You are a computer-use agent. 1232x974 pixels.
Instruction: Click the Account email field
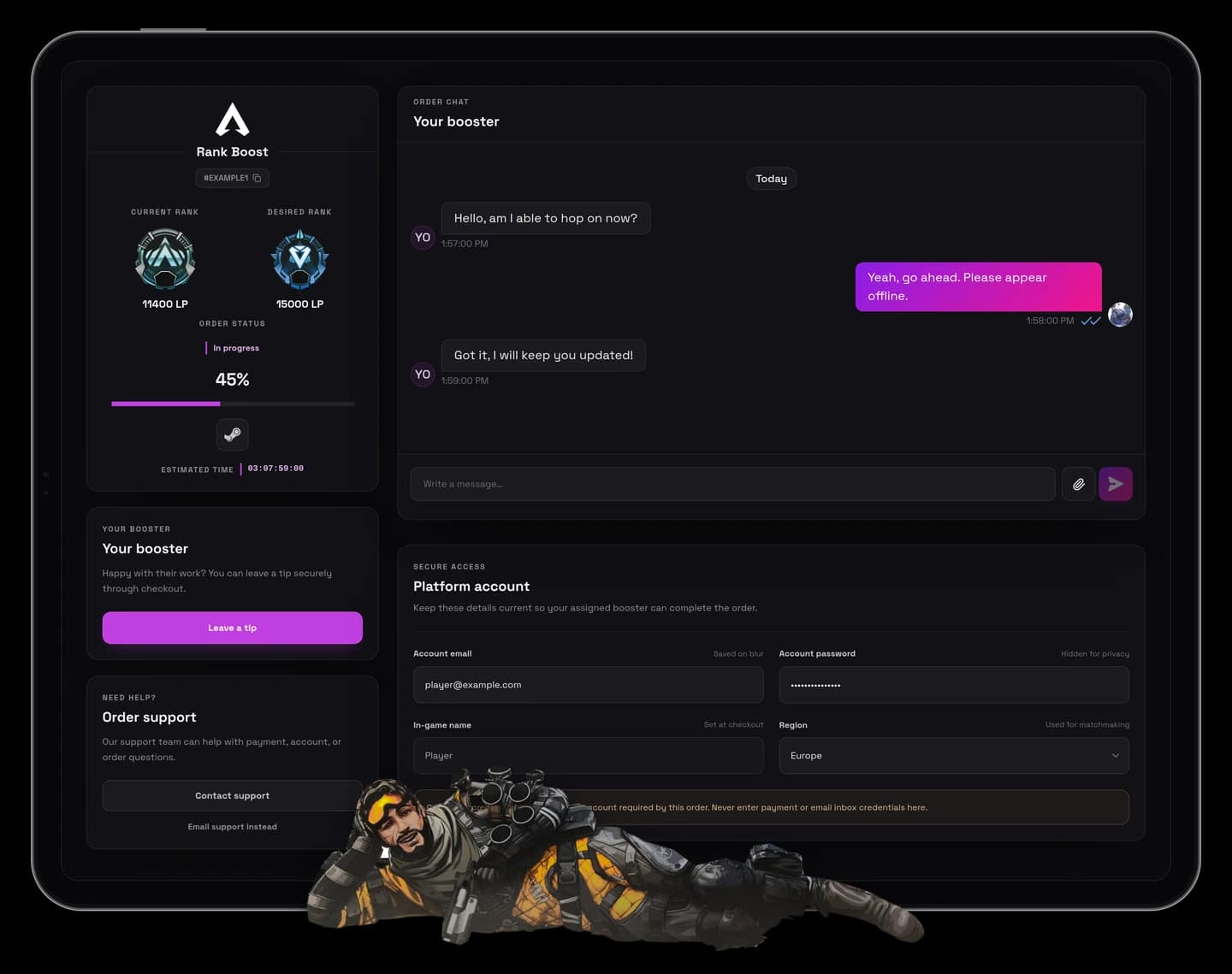coord(588,685)
